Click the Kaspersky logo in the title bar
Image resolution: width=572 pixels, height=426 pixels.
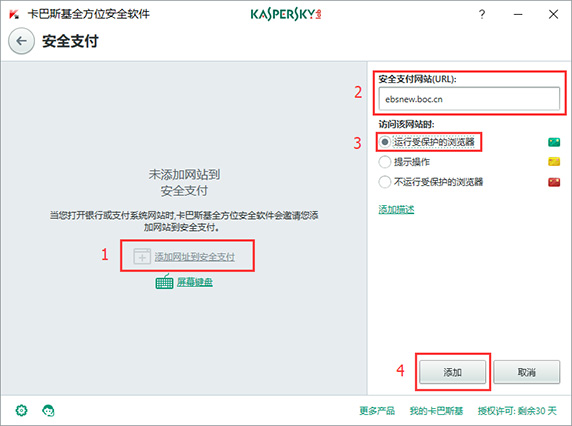(x=286, y=14)
